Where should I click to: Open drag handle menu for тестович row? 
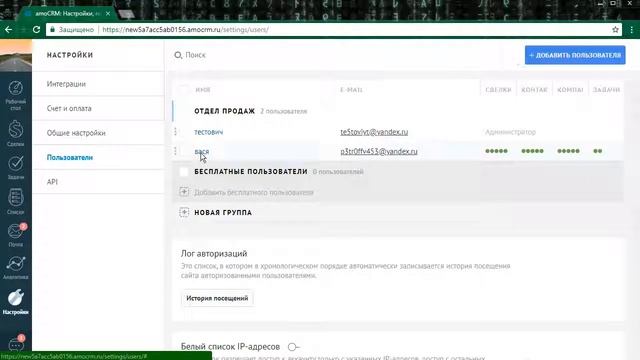[176, 131]
